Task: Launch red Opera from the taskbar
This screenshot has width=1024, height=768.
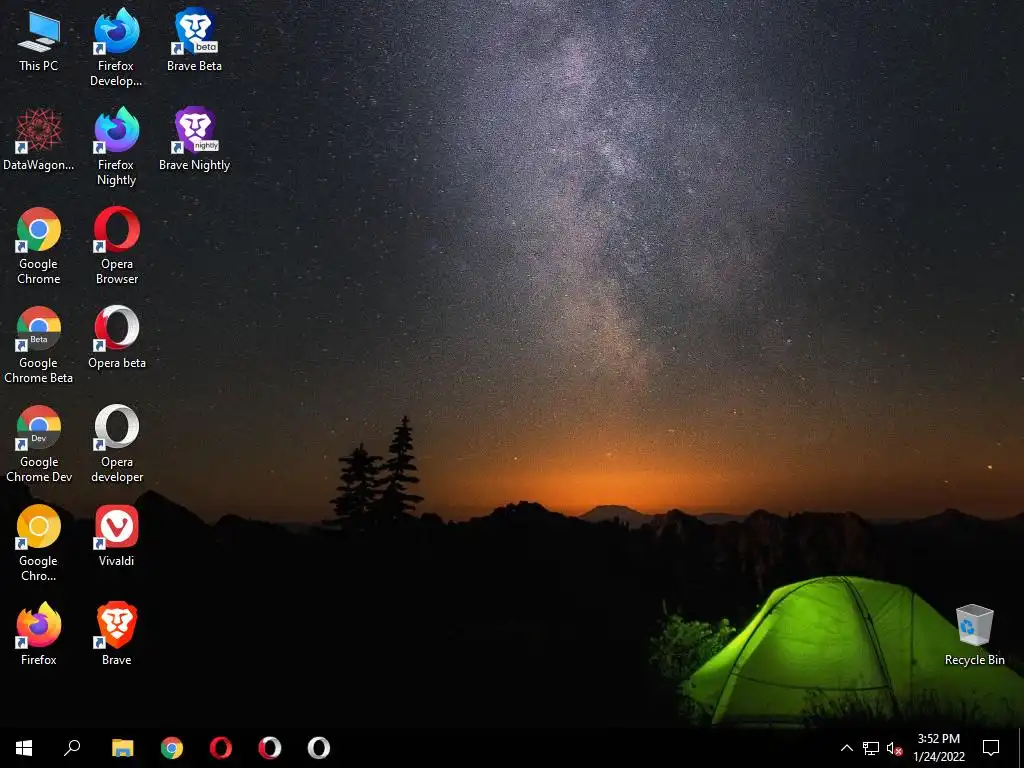Action: click(221, 748)
